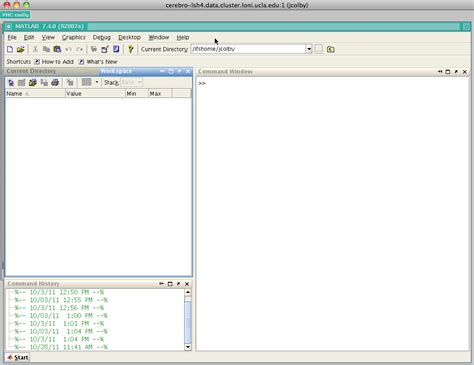Select history entry 10/3/11 12:56 PM
474x365 pixels.
[59, 308]
